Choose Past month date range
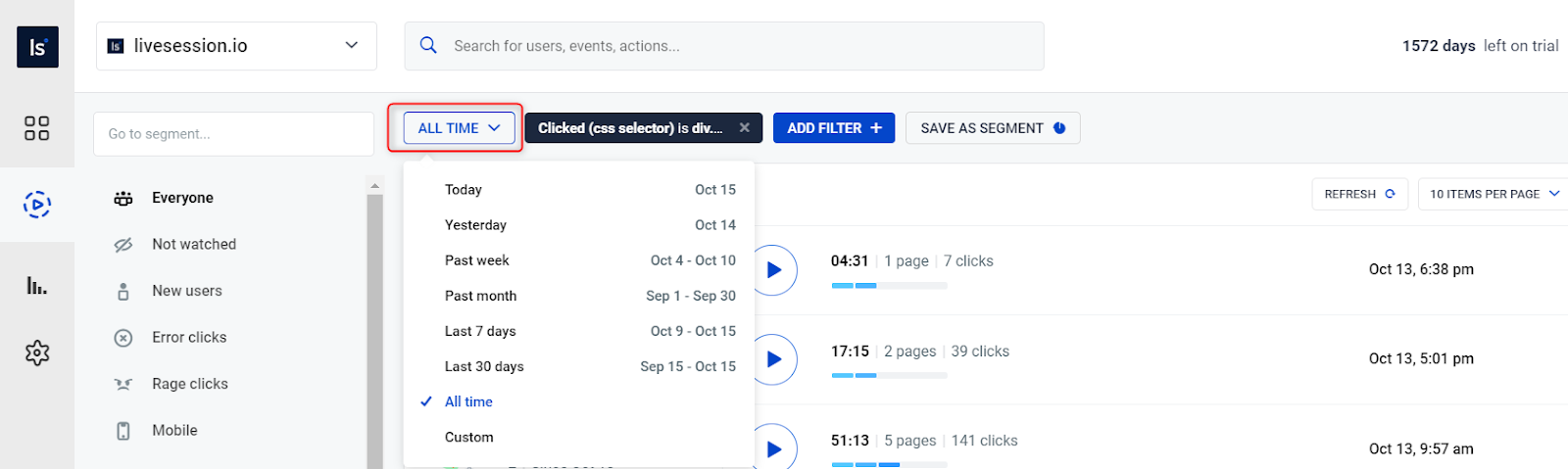The height and width of the screenshot is (469, 1568). tap(579, 296)
